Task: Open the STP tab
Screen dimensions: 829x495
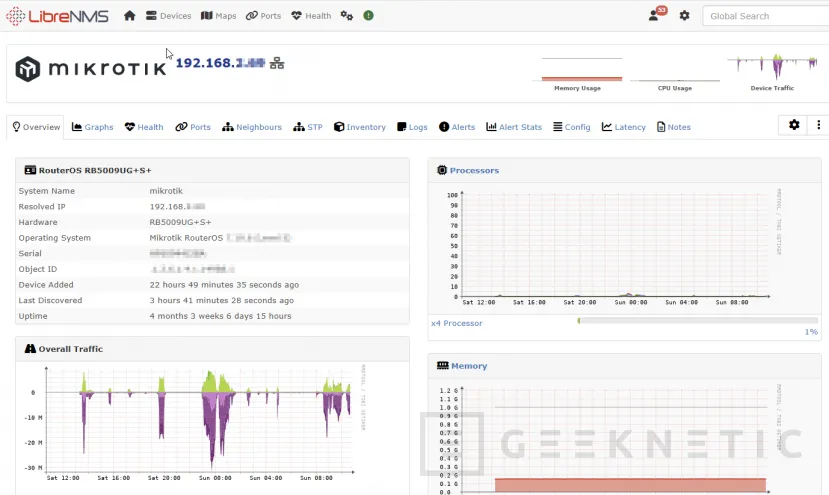Action: (308, 127)
